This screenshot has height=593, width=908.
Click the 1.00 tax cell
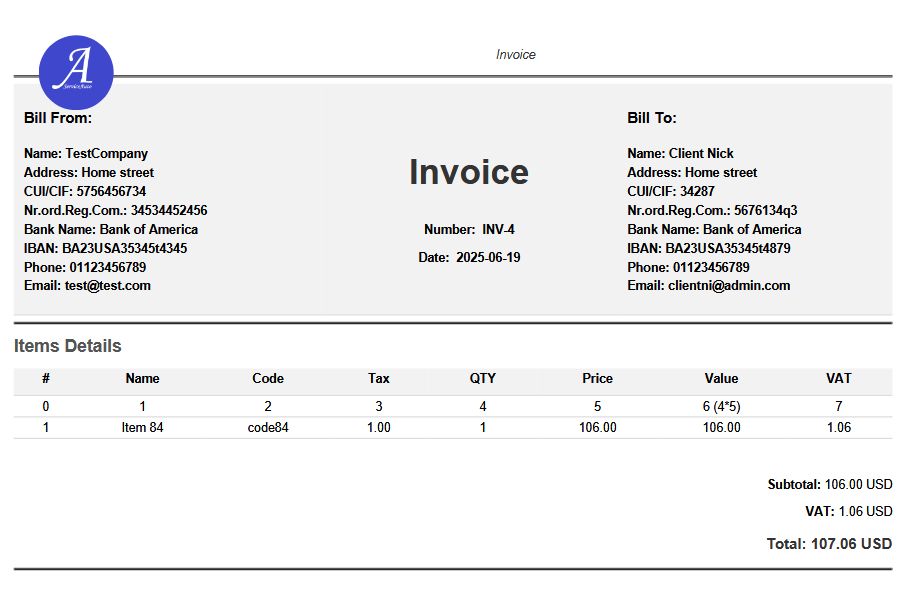pos(379,427)
